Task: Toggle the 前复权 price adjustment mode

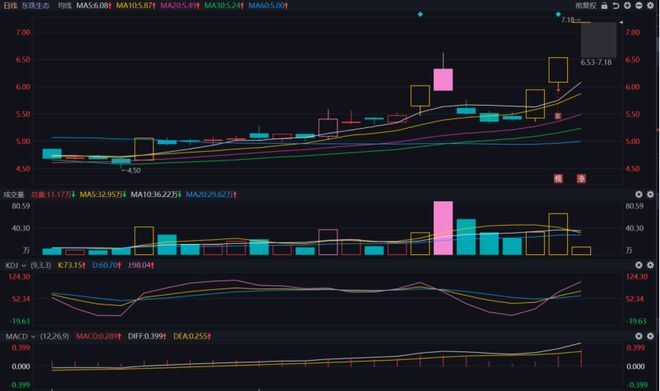Action: [586, 5]
